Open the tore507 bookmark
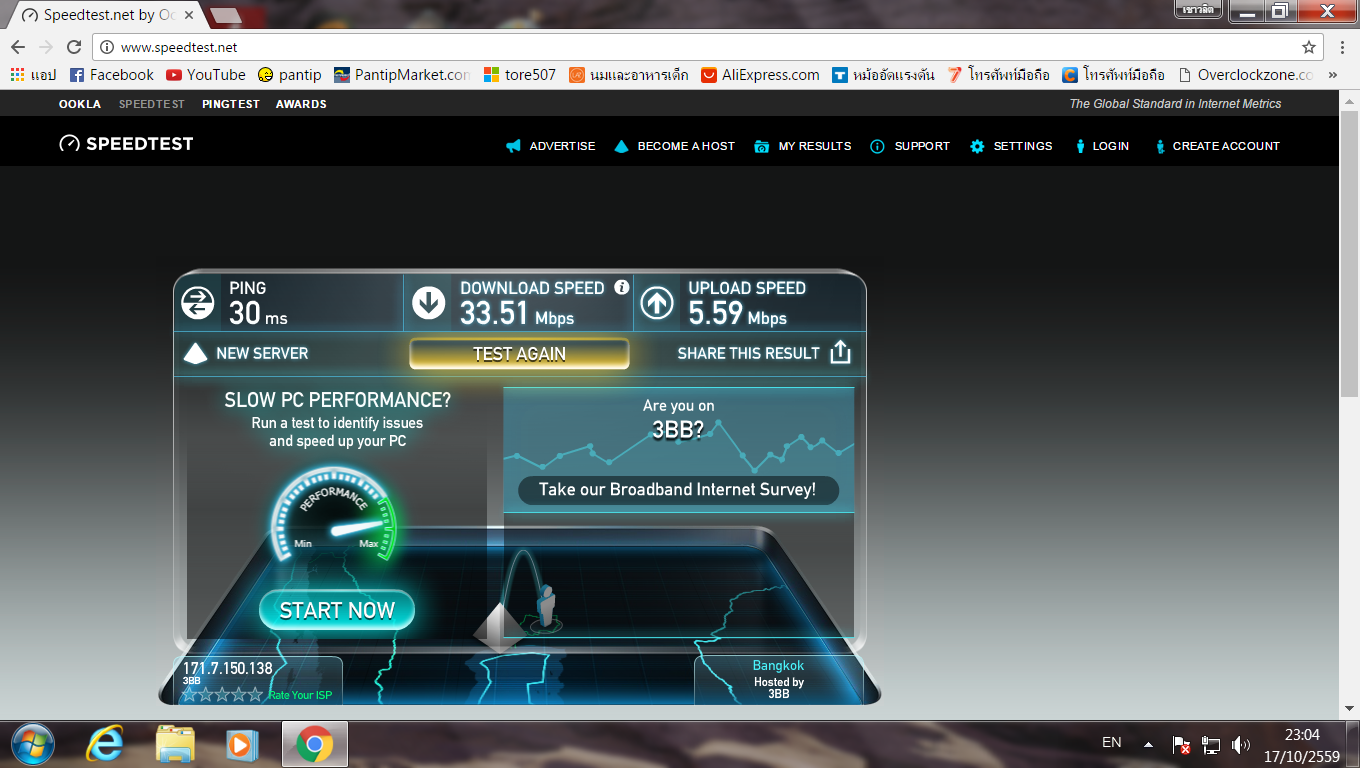Screen dimensions: 1360x768 519,75
